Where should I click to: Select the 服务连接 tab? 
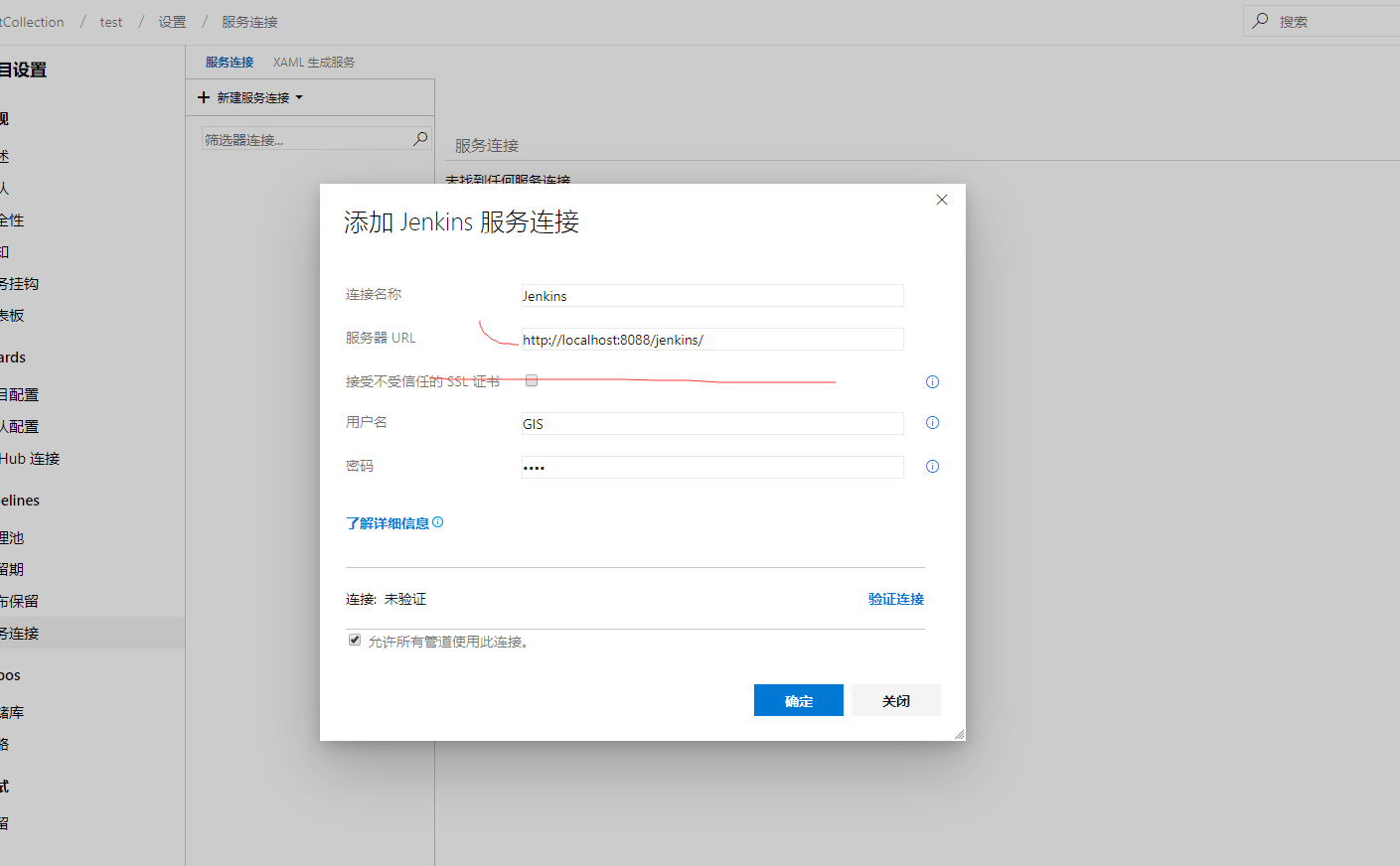(x=230, y=62)
